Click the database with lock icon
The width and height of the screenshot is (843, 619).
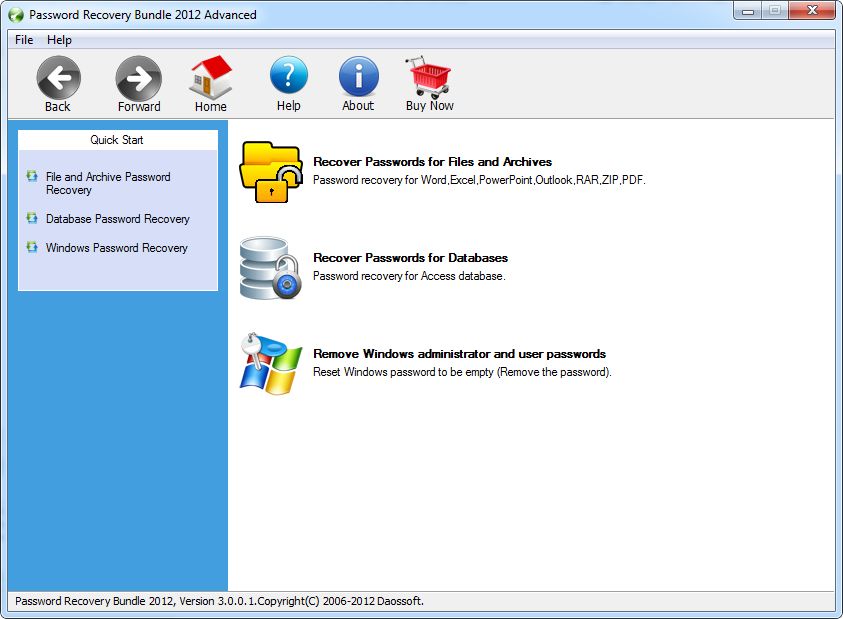click(270, 267)
